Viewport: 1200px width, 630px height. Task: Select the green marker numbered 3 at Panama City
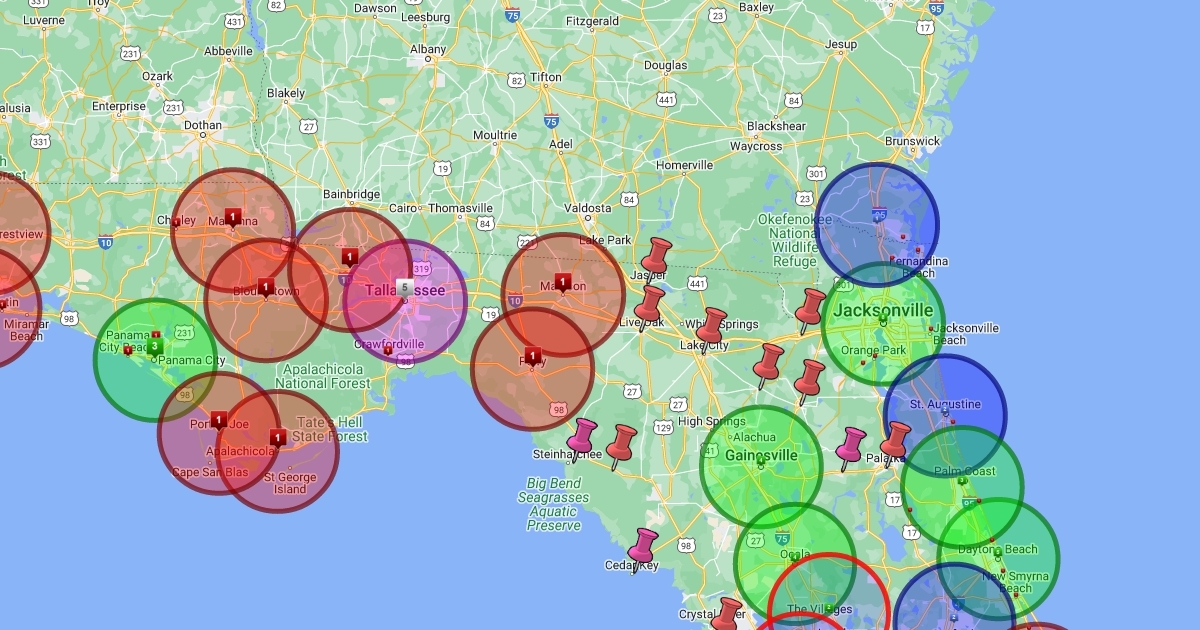click(155, 347)
